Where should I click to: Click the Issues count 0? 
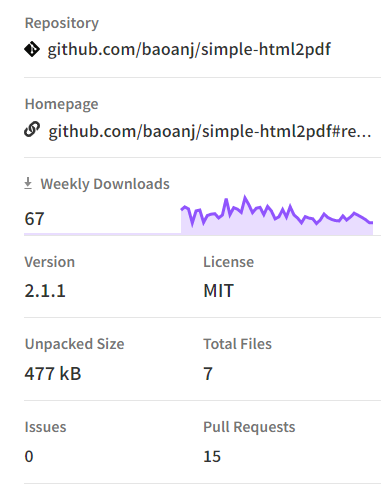click(x=29, y=456)
